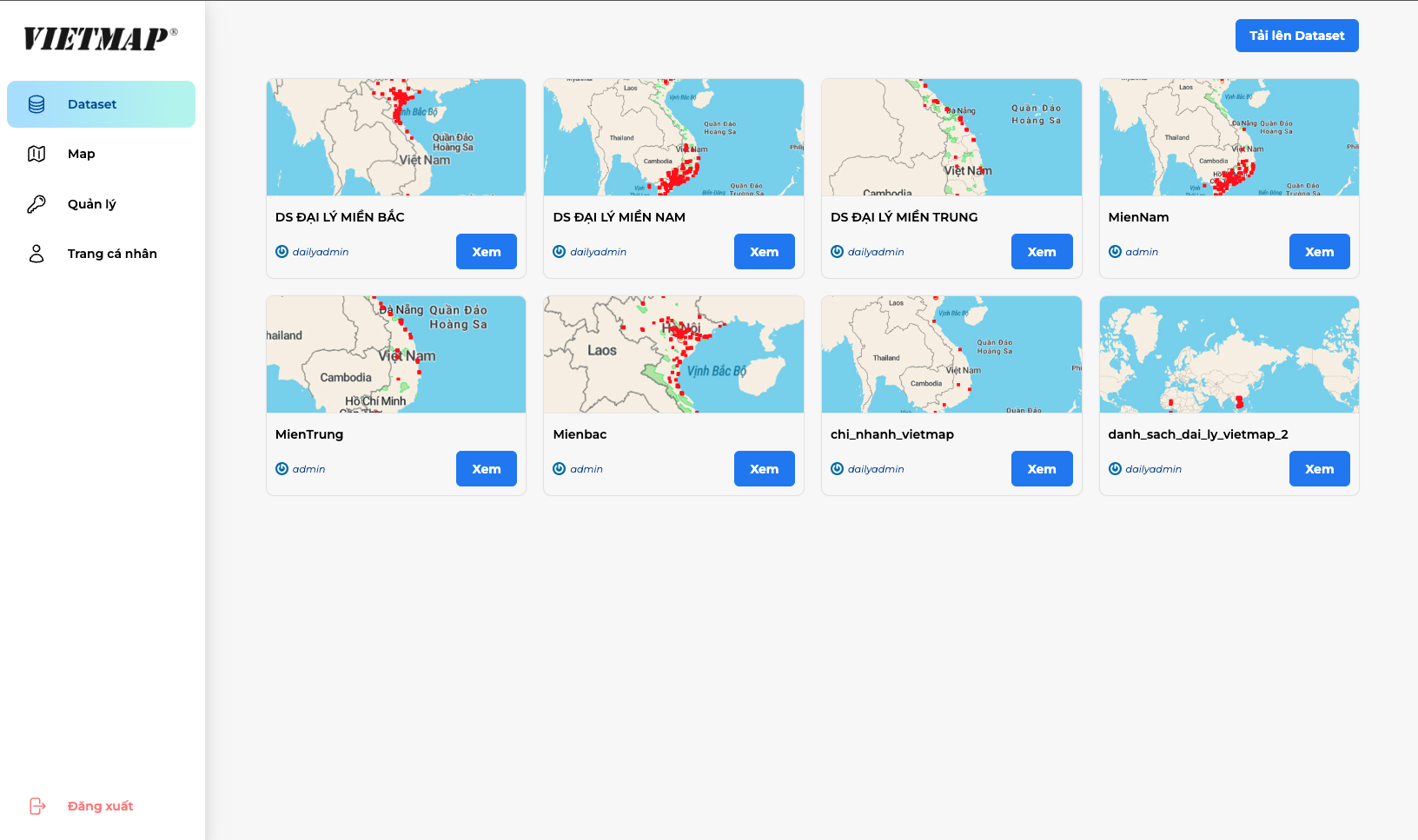
Task: Click the chi_nhanh_vietmap map thumbnail
Action: 951,354
